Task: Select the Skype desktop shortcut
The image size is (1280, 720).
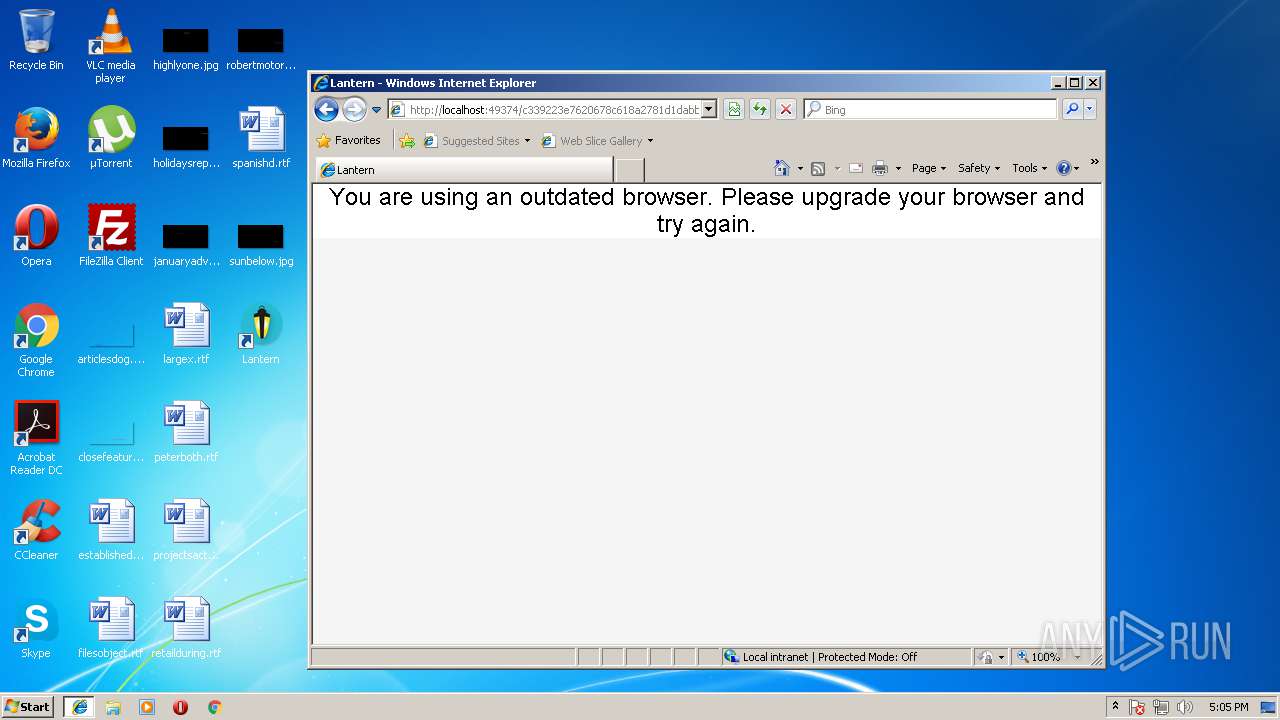Action: pos(36,628)
